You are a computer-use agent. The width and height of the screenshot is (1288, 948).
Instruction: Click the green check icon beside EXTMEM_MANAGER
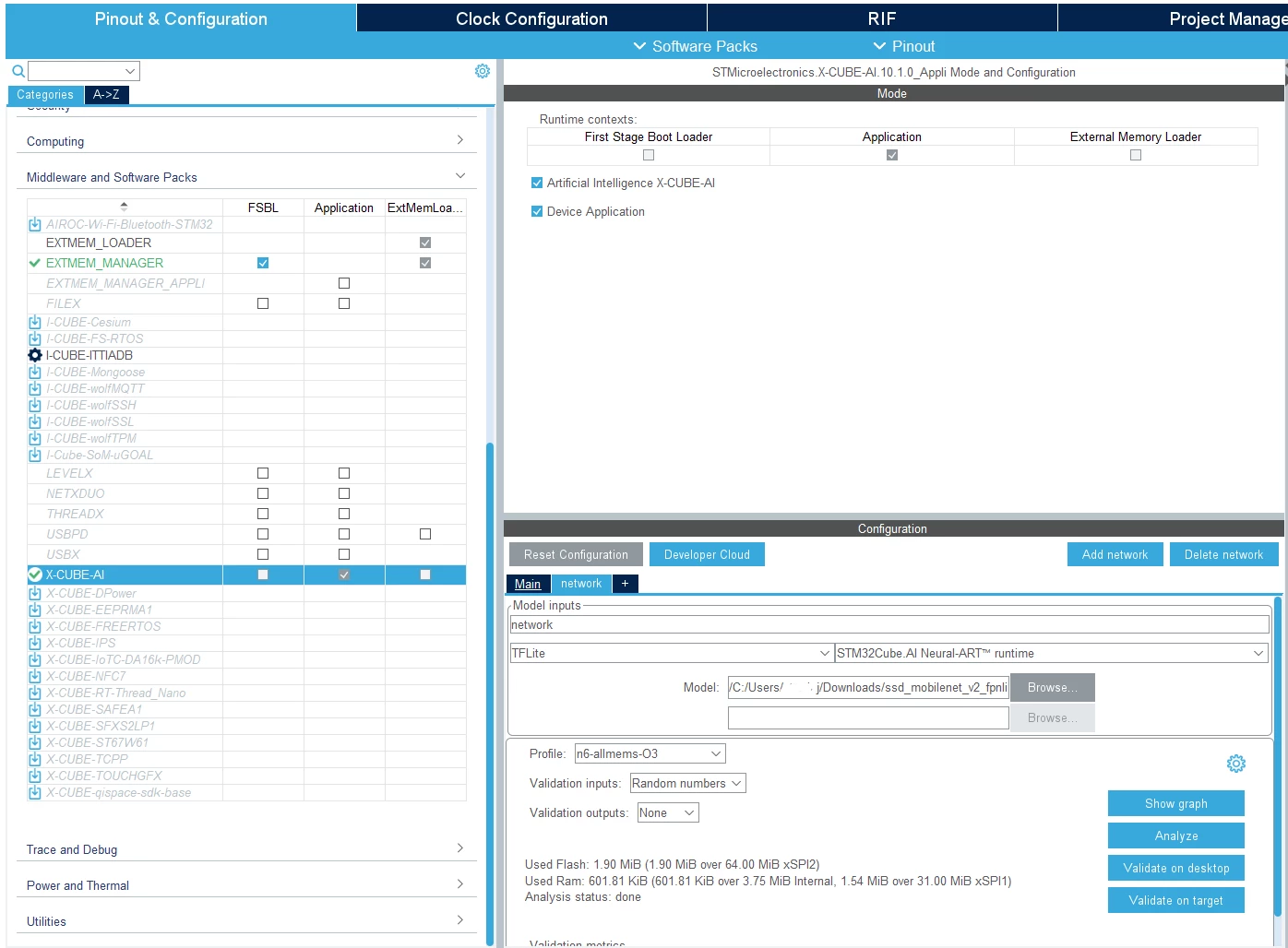pyautogui.click(x=35, y=263)
